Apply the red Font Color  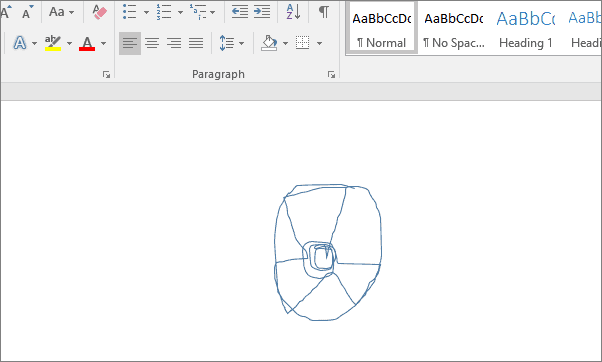[87, 43]
